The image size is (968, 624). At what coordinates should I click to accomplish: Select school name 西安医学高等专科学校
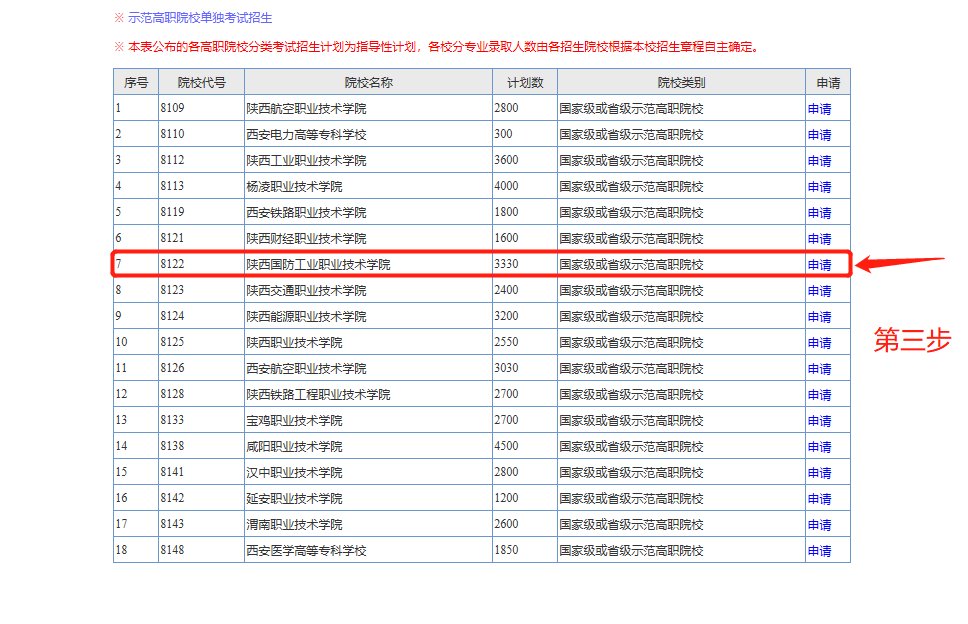(x=306, y=551)
